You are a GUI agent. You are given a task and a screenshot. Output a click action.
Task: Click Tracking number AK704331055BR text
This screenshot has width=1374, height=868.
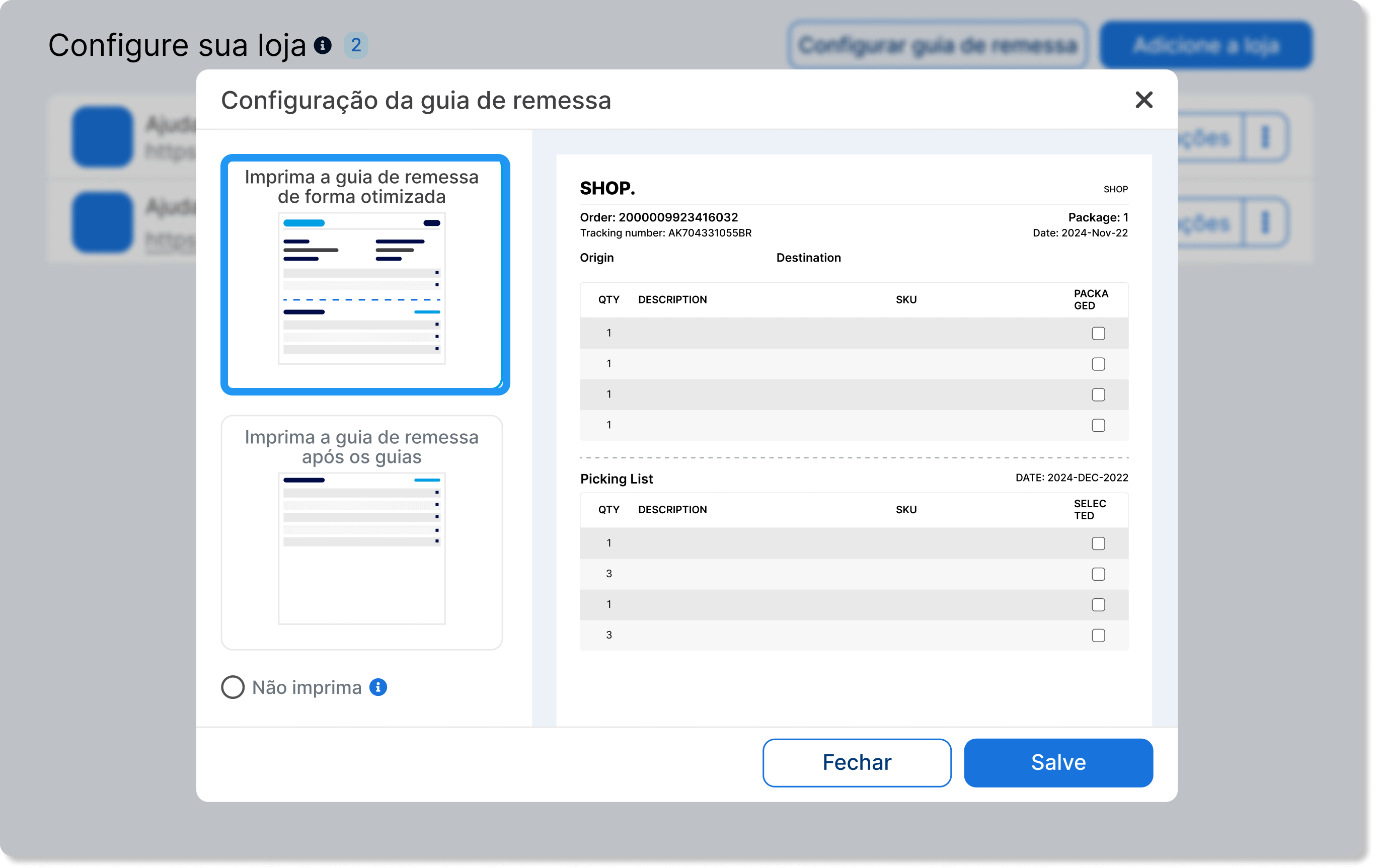tap(666, 232)
